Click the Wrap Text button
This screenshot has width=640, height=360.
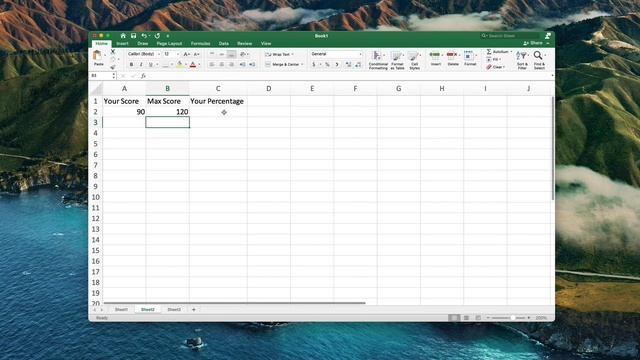pos(280,54)
